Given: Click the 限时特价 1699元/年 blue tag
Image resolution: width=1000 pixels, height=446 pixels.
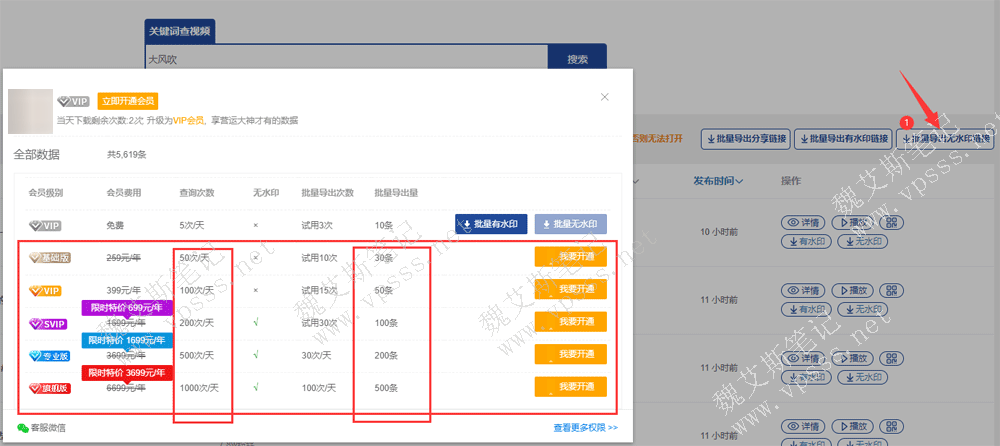Looking at the screenshot, I should pyautogui.click(x=127, y=339).
